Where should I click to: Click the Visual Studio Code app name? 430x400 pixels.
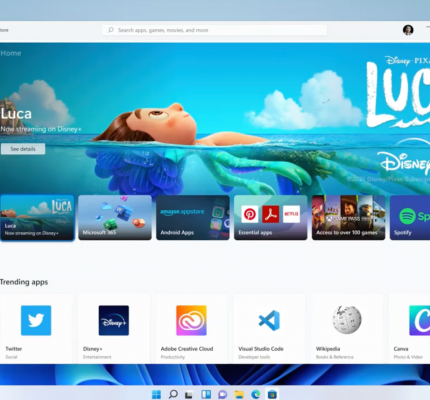point(261,349)
